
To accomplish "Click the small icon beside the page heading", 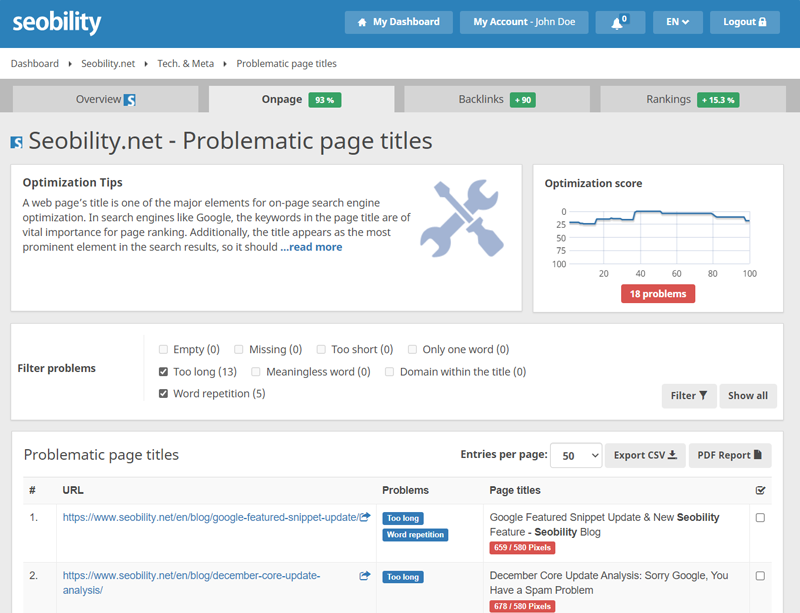I will pyautogui.click(x=16, y=142).
